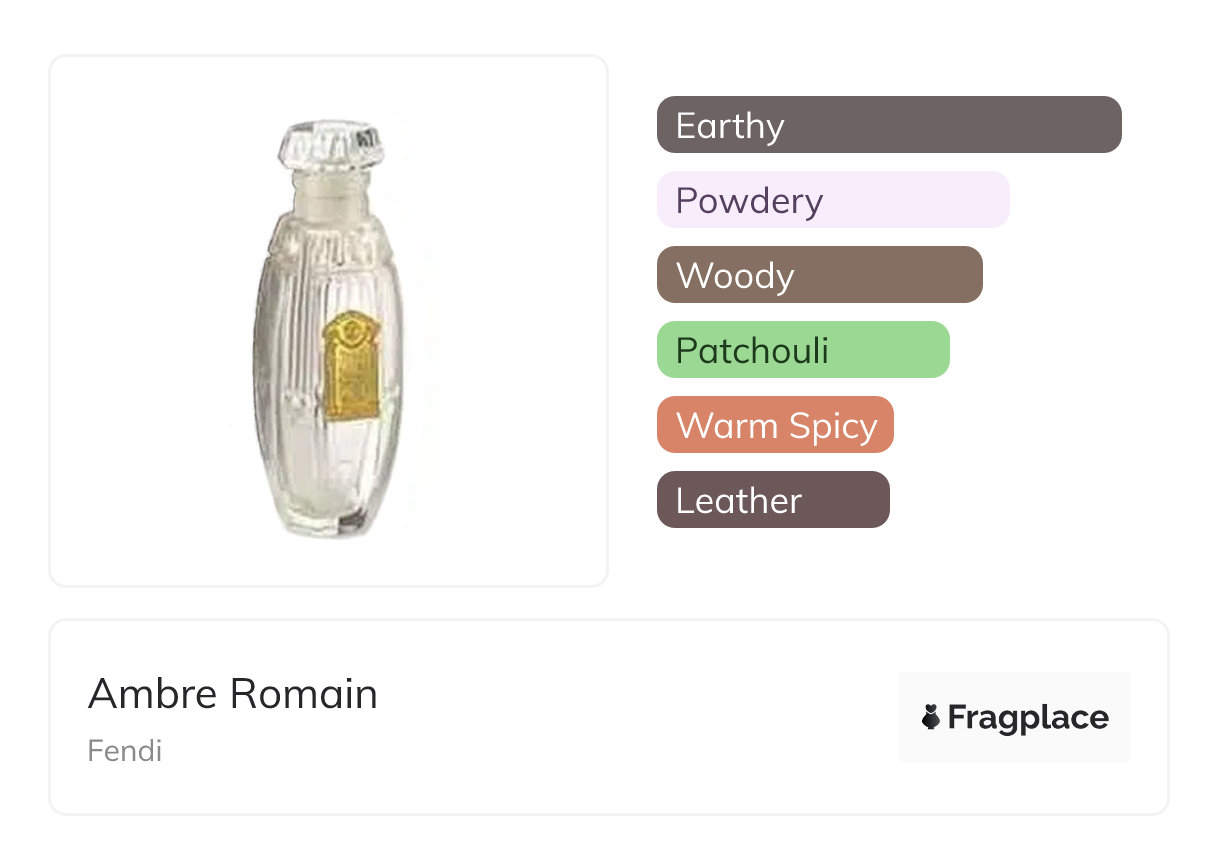Pick the green Patchouli accord bar
This screenshot has width=1218, height=864.
[803, 350]
